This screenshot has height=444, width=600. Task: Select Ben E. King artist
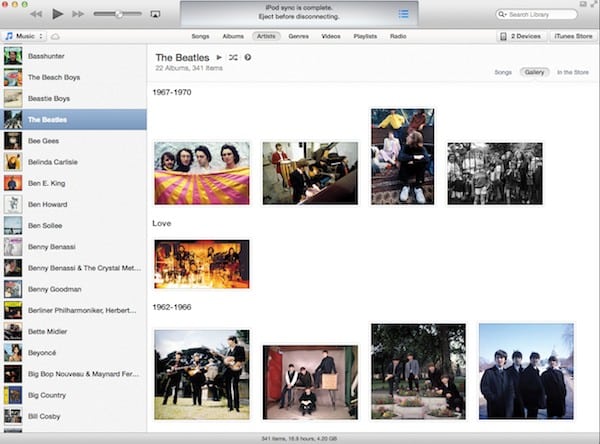[x=73, y=183]
